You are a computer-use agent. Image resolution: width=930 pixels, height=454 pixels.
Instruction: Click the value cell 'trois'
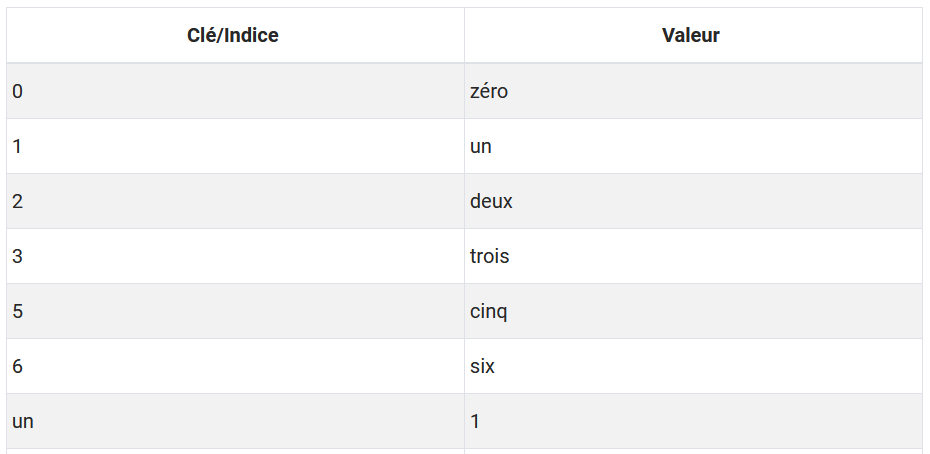click(489, 256)
